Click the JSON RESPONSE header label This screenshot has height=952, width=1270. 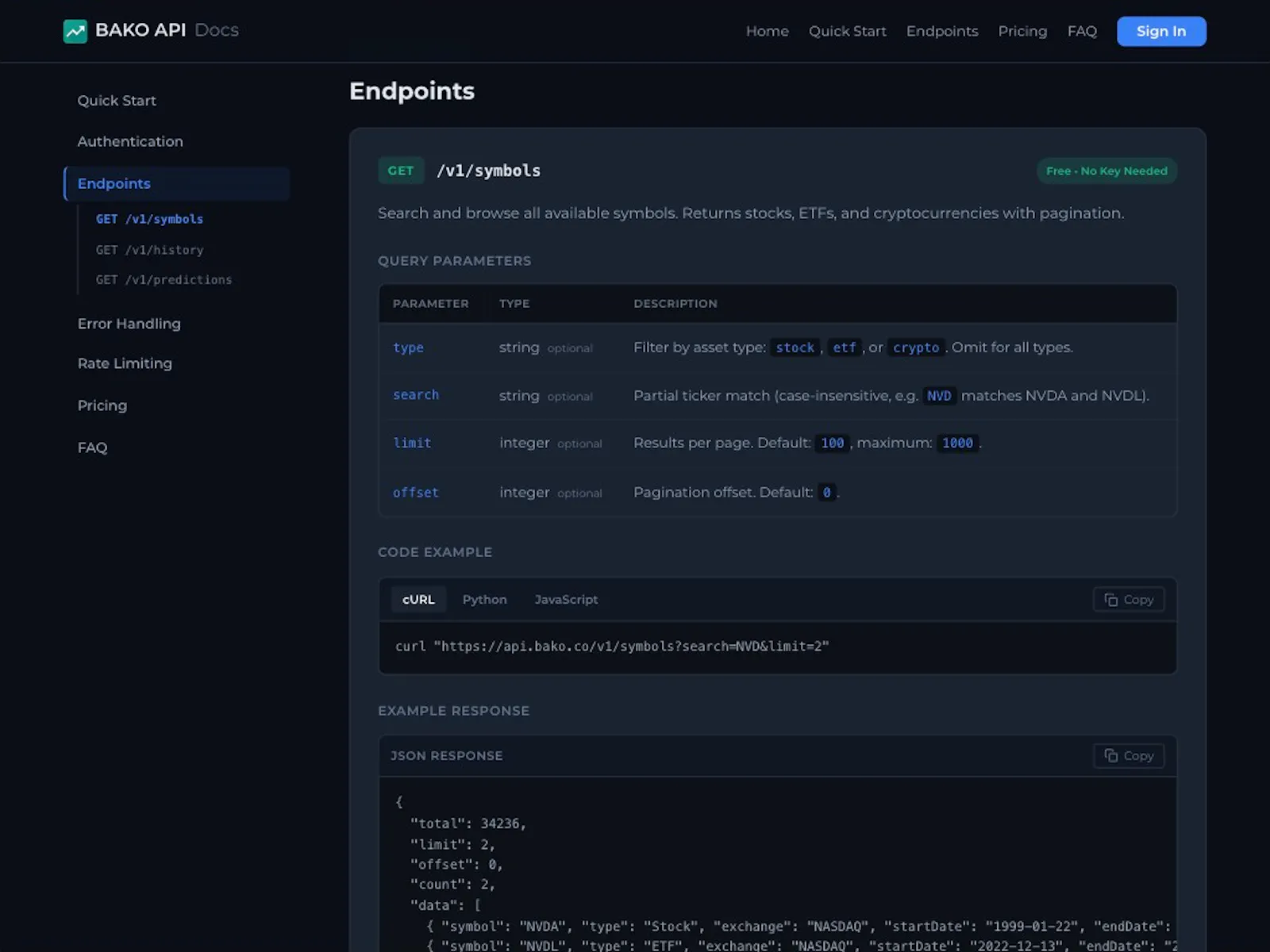pos(446,756)
